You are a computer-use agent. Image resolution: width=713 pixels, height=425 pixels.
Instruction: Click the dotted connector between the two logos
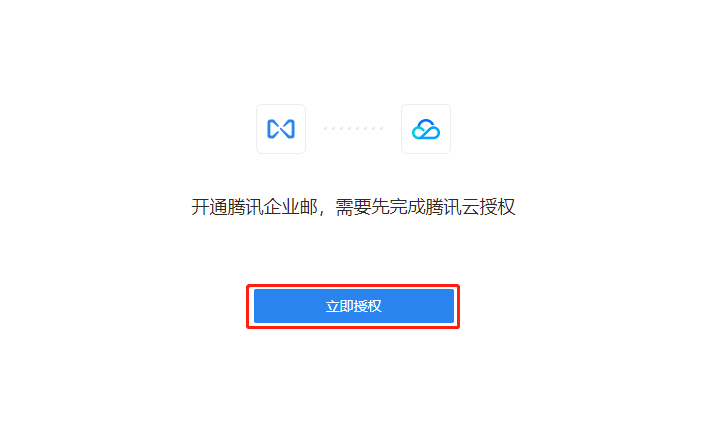pyautogui.click(x=353, y=129)
